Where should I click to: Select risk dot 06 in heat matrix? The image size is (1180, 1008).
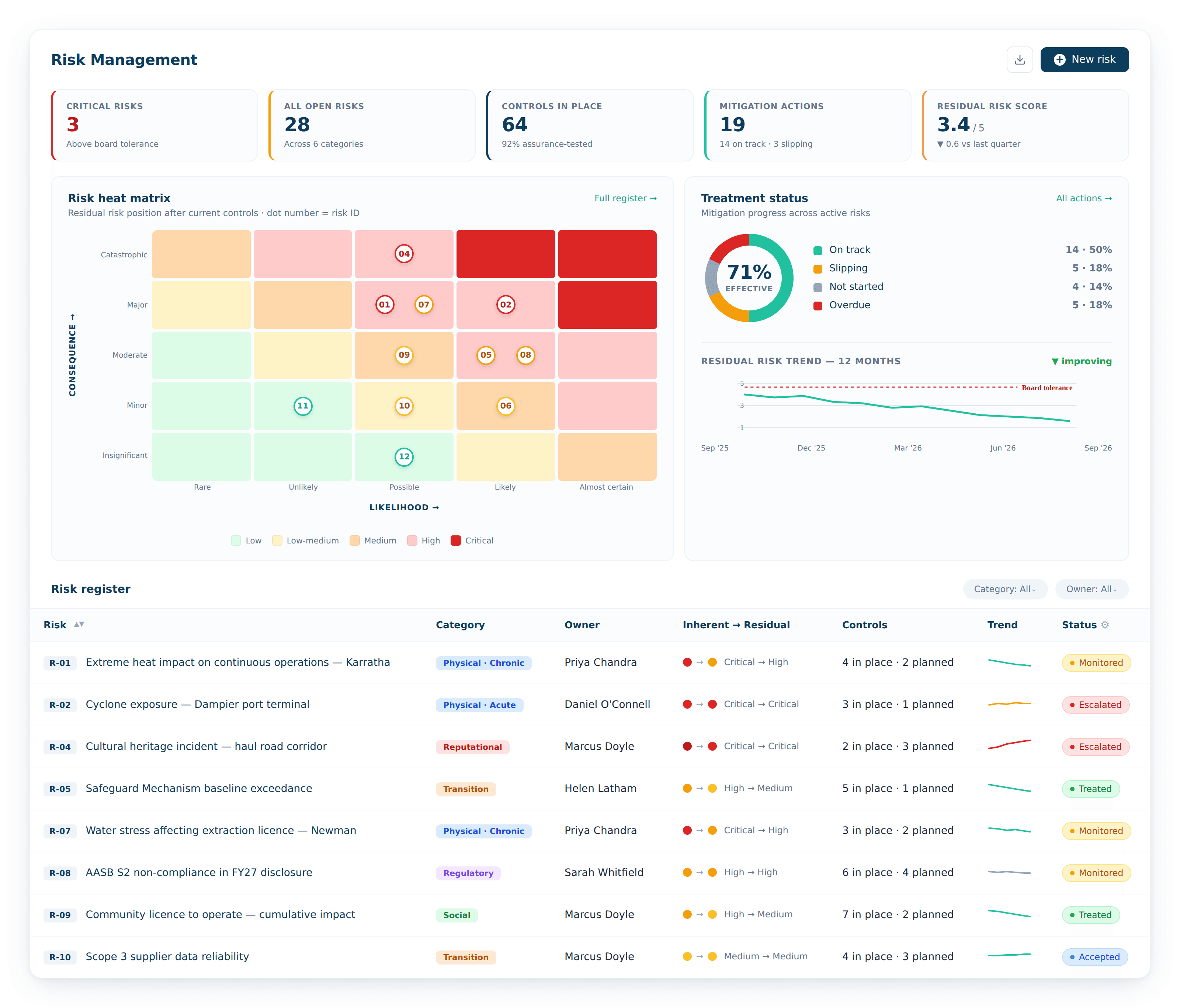[x=506, y=406]
